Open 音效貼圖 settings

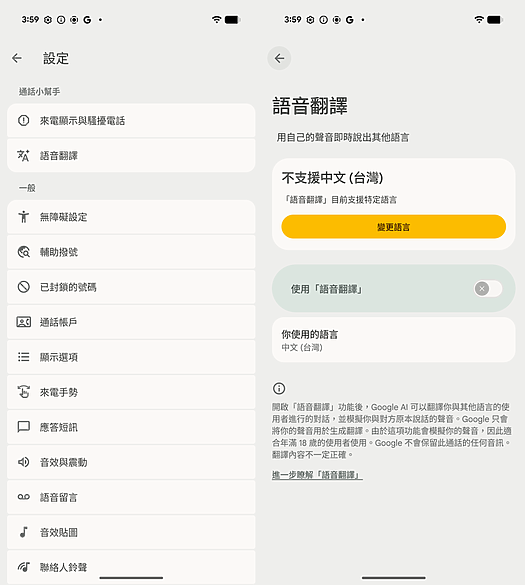click(131, 532)
